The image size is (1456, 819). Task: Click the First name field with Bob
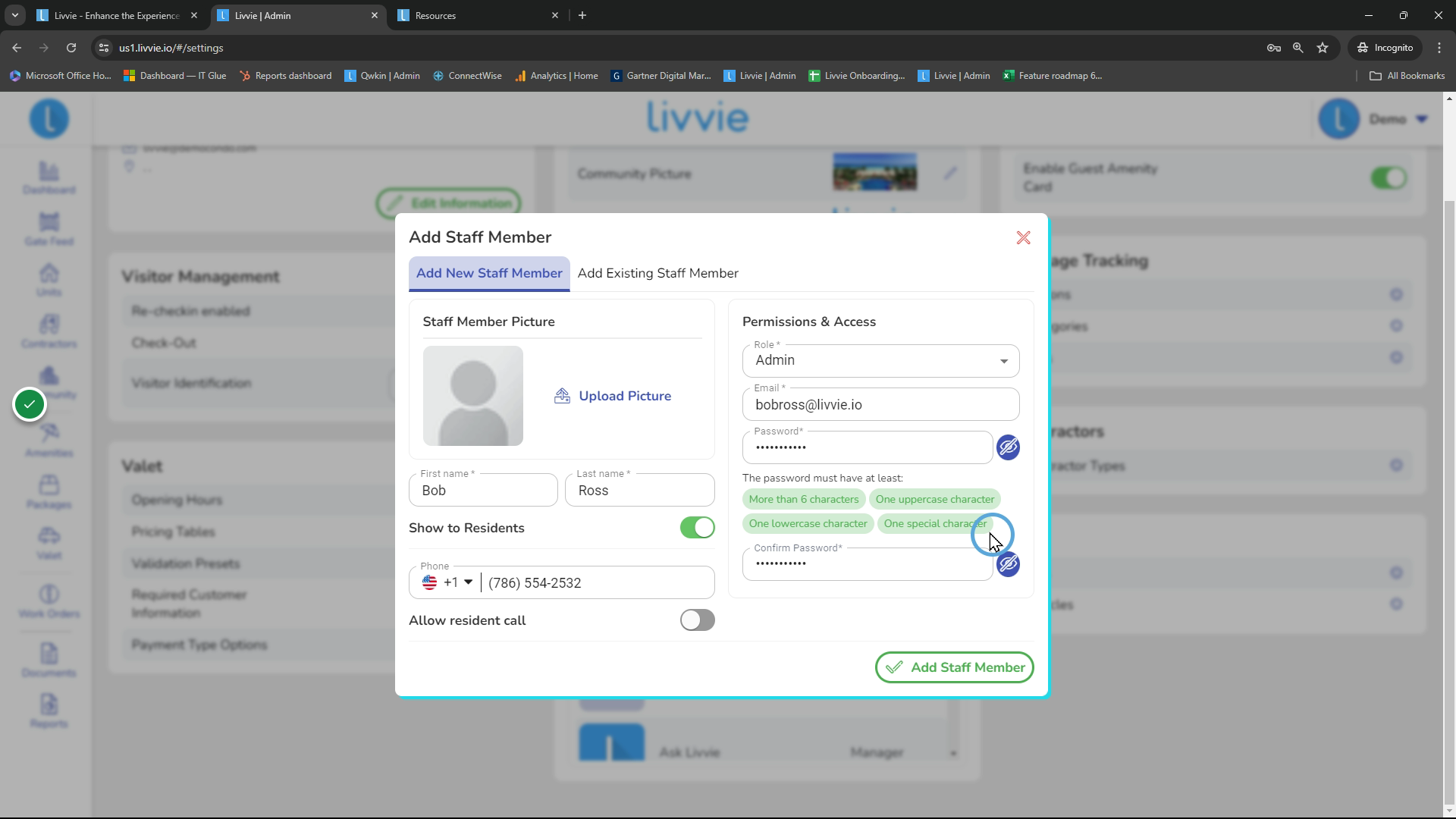coord(483,491)
